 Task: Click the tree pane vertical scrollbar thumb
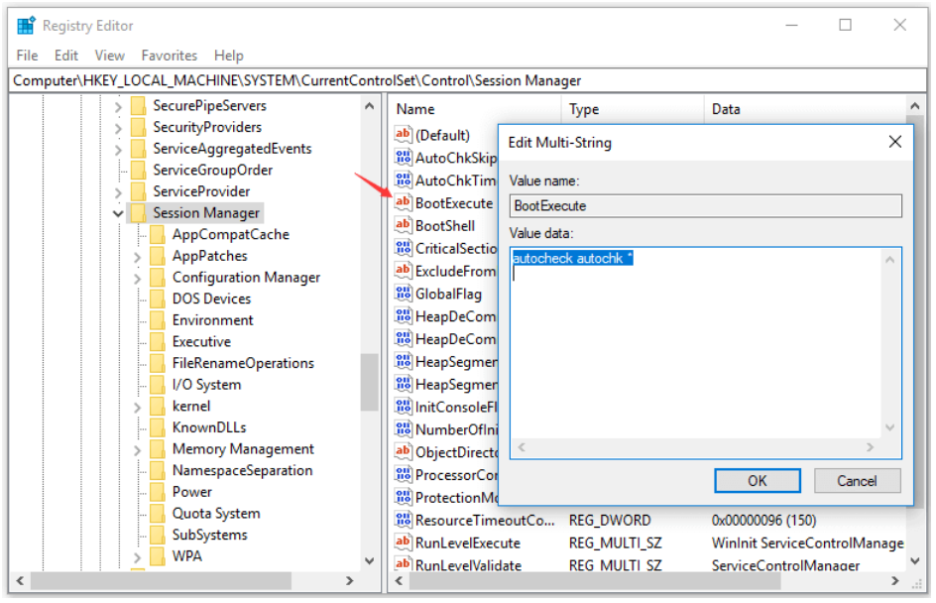pos(369,382)
